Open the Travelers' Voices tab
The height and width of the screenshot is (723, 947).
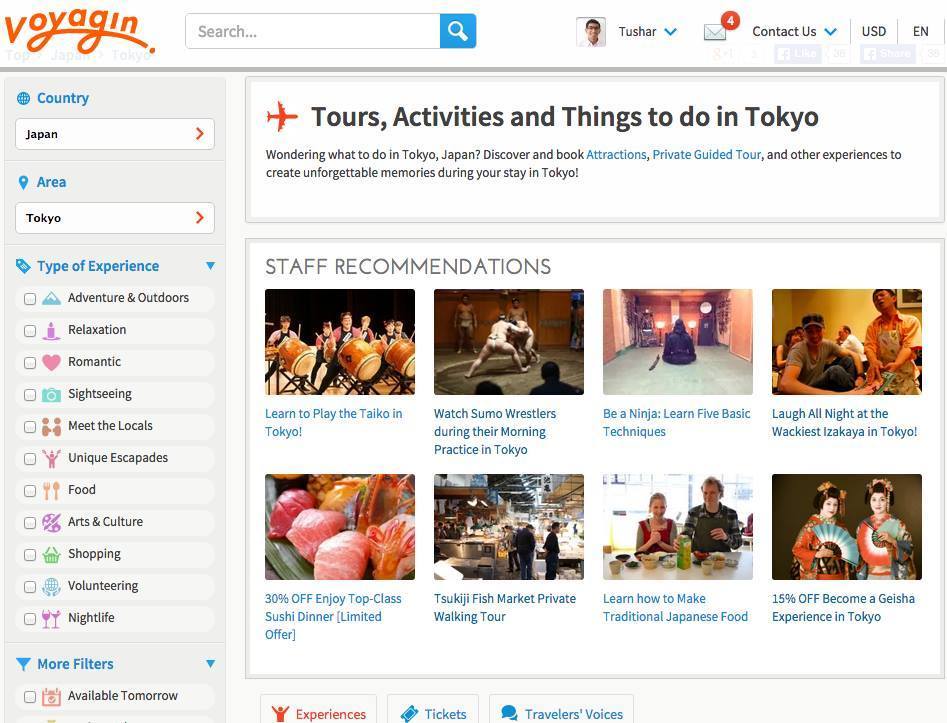561,713
